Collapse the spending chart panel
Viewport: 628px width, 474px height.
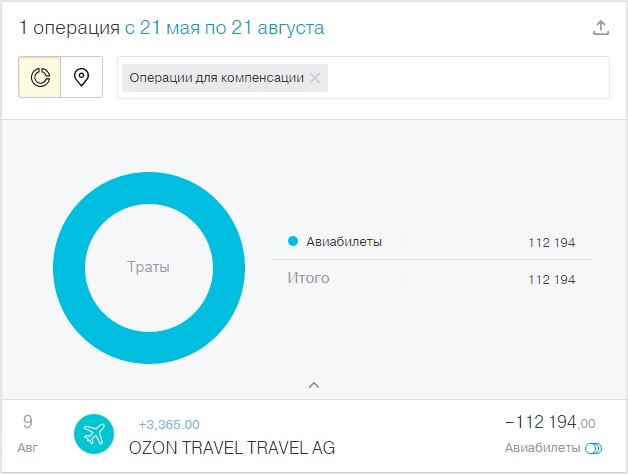point(314,385)
